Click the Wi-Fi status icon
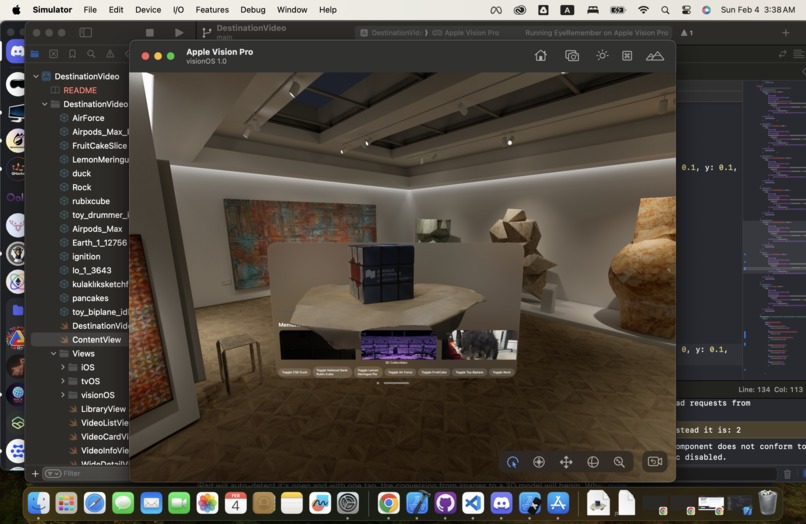The image size is (806, 524). (643, 10)
